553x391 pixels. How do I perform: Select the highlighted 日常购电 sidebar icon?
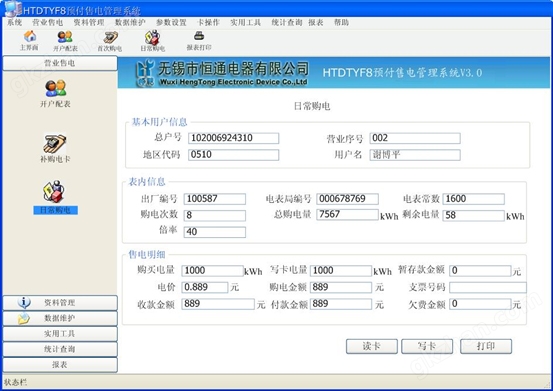[x=55, y=198]
